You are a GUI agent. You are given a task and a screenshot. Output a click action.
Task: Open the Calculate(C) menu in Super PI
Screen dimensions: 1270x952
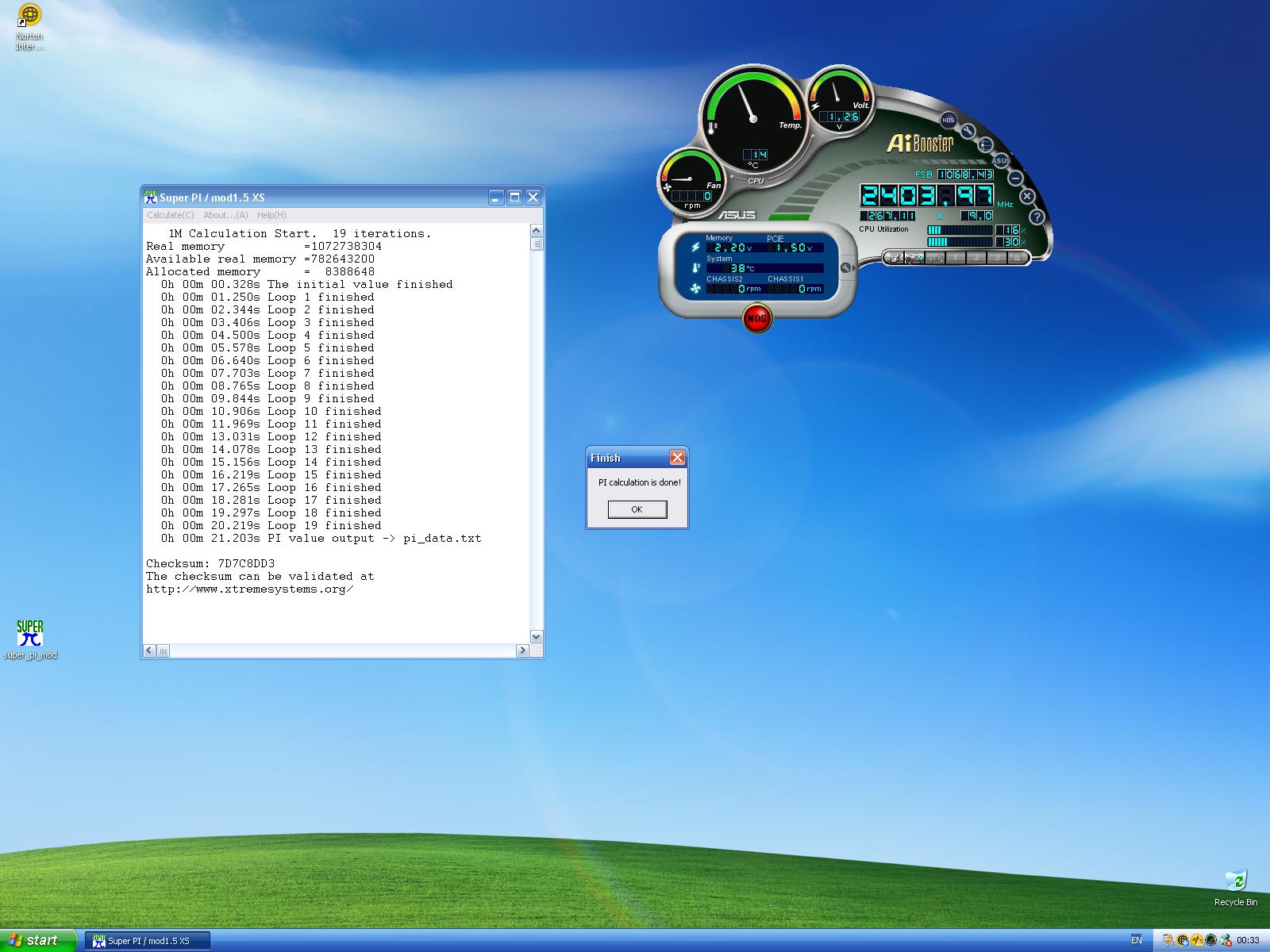coord(170,215)
